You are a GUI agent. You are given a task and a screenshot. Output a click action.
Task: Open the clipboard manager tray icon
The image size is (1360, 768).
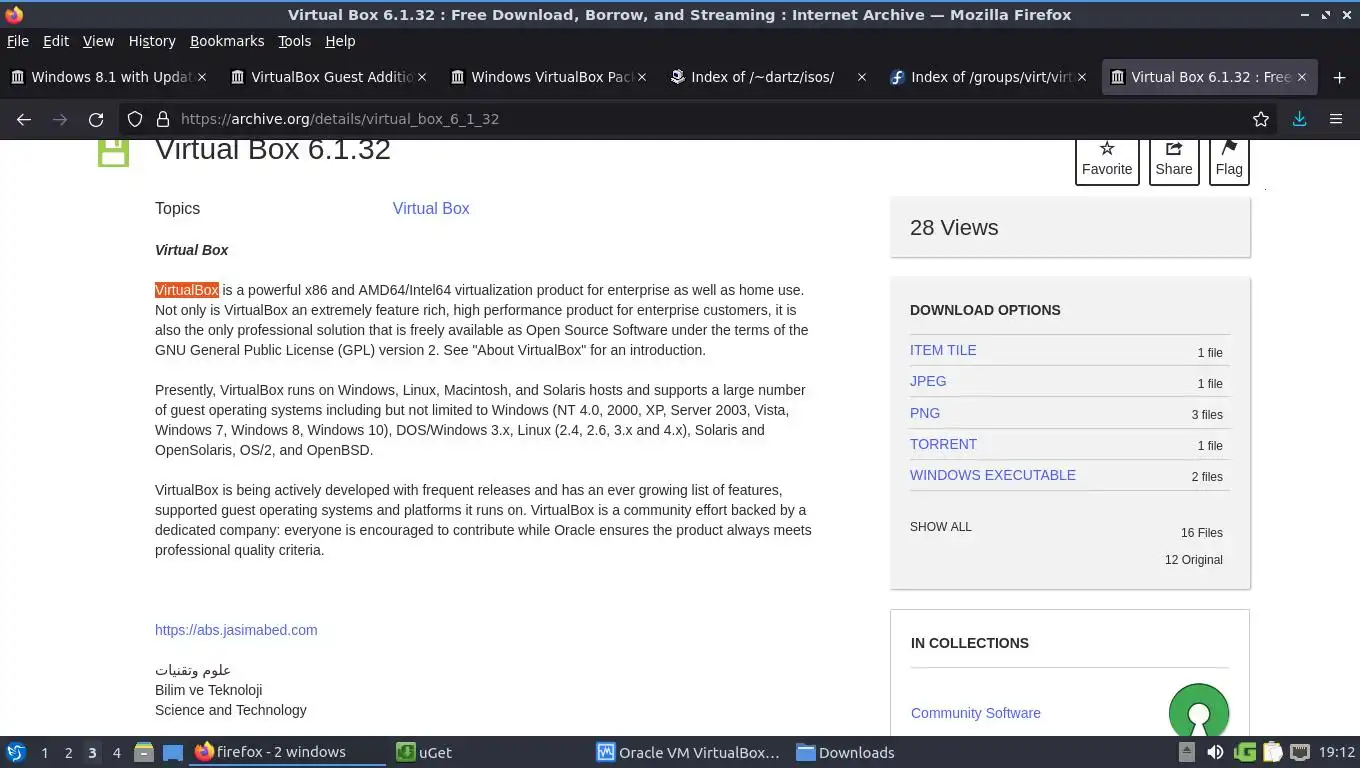click(1272, 752)
